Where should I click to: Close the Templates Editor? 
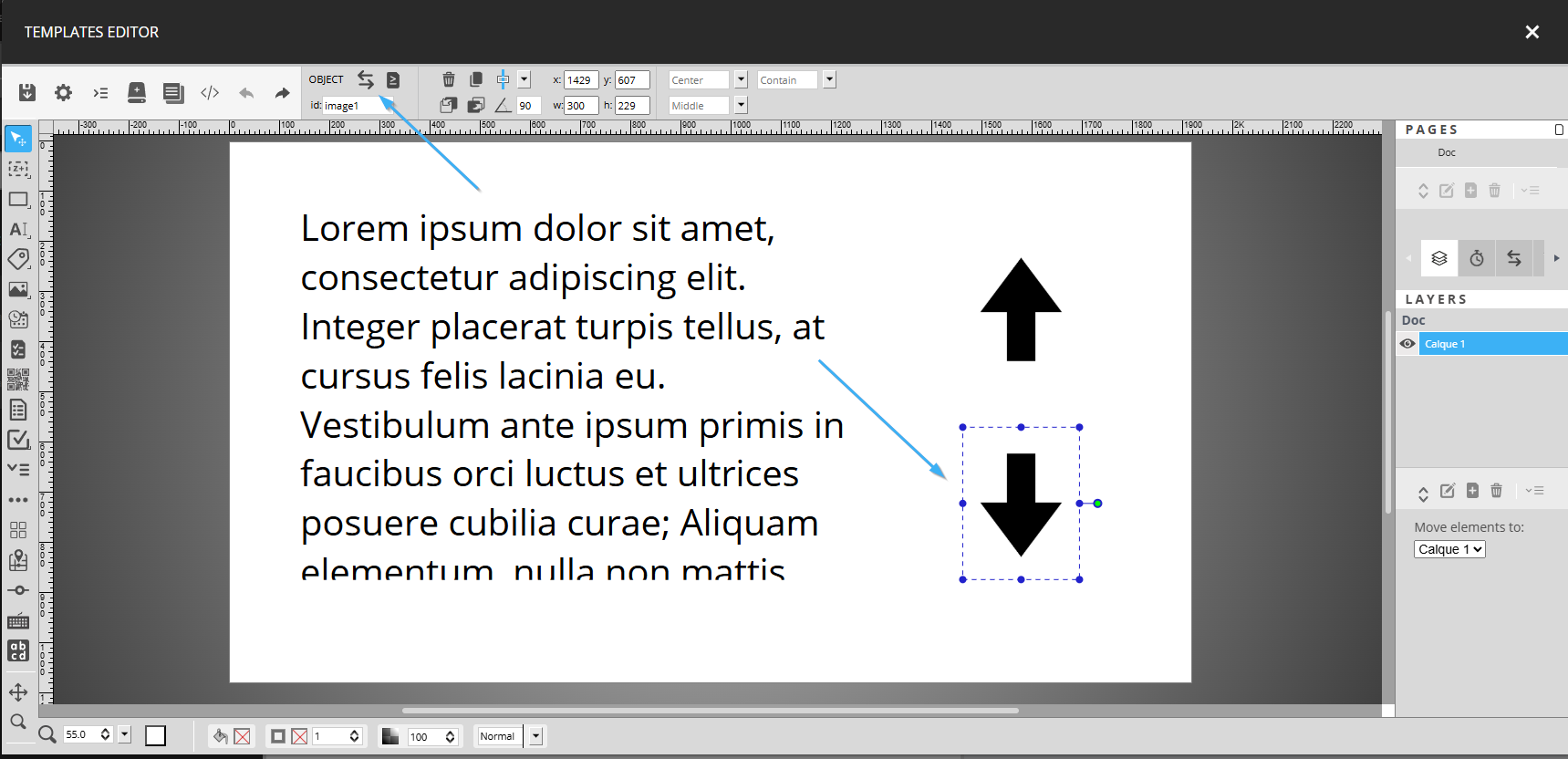point(1532,32)
